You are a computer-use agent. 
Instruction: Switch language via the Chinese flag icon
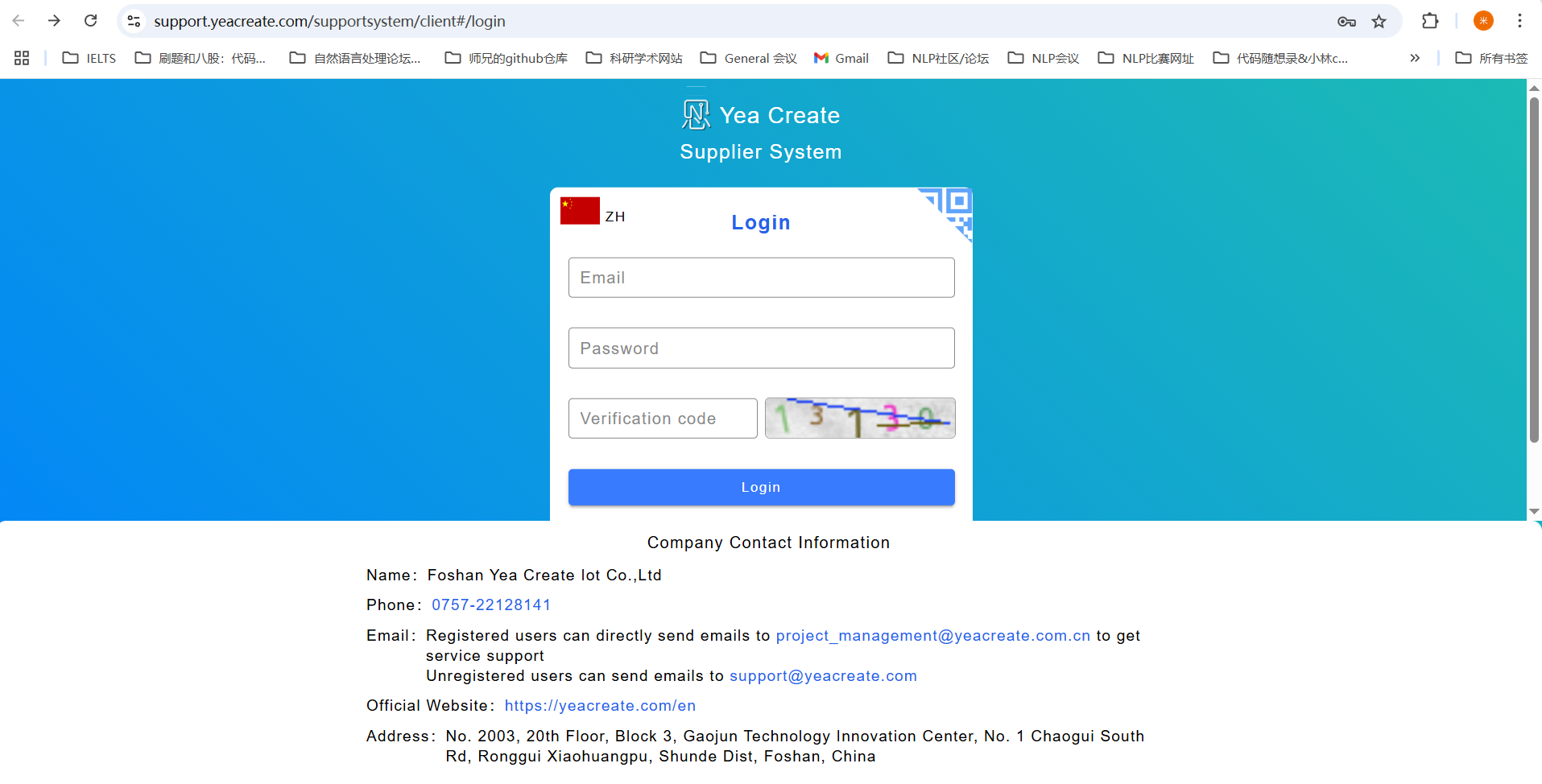(580, 211)
